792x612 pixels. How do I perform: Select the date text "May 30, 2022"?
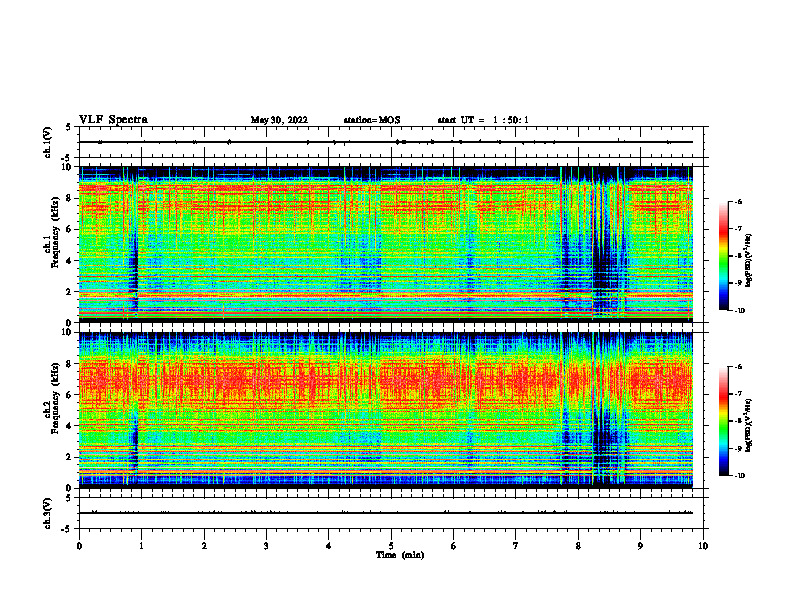coord(279,120)
